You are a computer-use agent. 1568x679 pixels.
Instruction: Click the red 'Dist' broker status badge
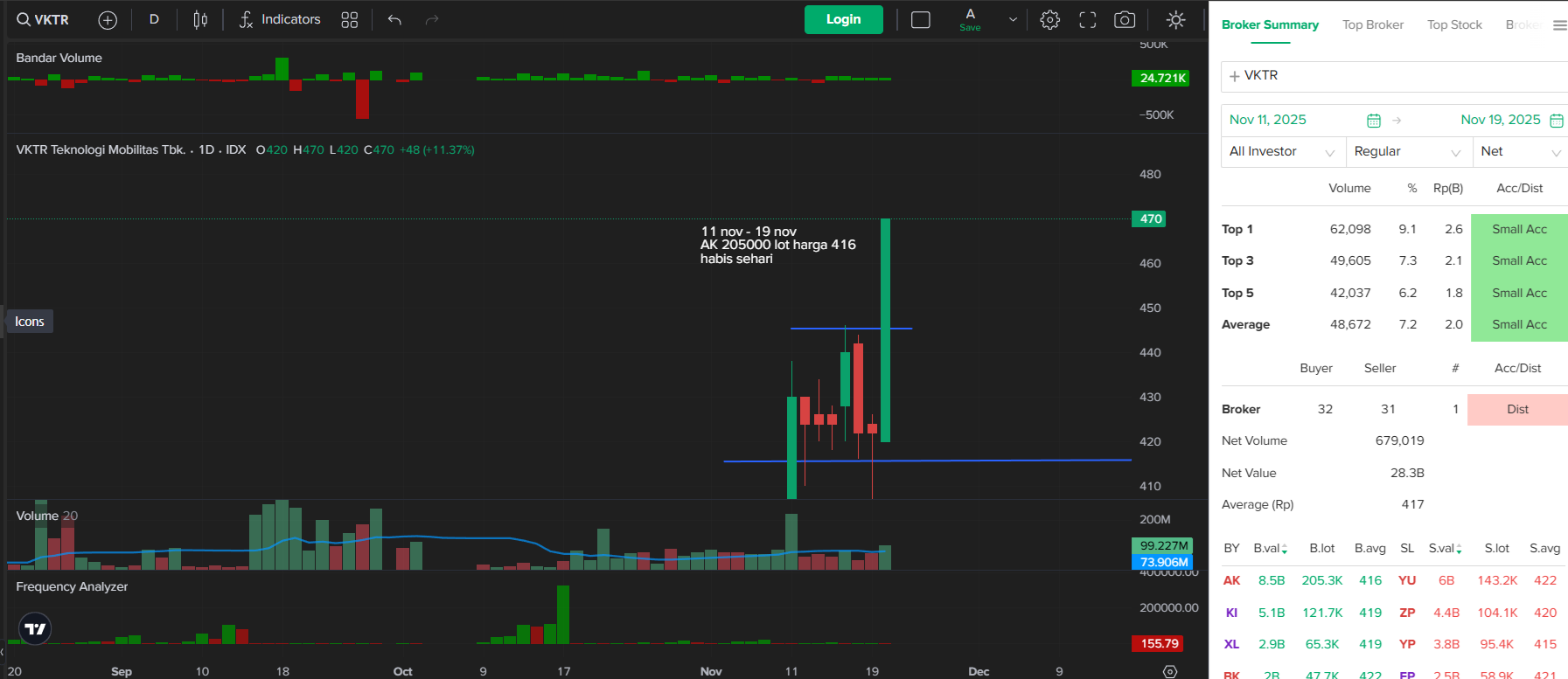[x=1517, y=409]
